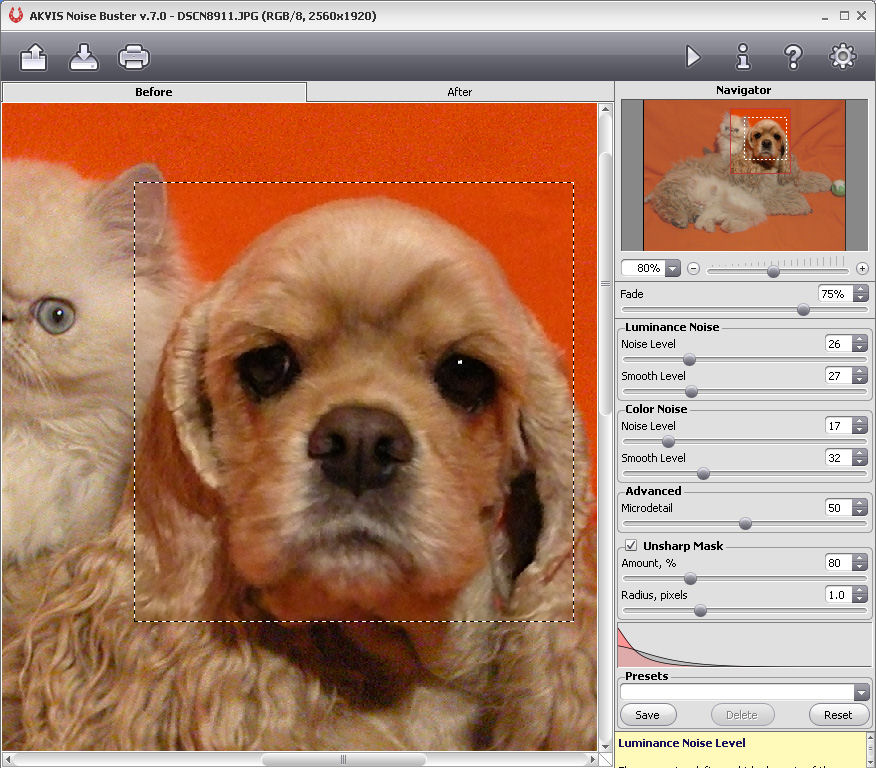Click the Save image icon
876x768 pixels.
84,57
